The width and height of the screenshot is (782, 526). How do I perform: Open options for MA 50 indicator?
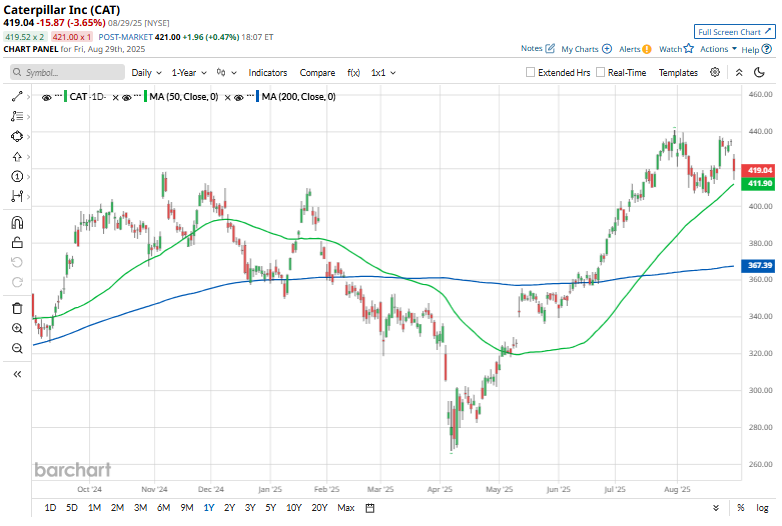(138, 95)
